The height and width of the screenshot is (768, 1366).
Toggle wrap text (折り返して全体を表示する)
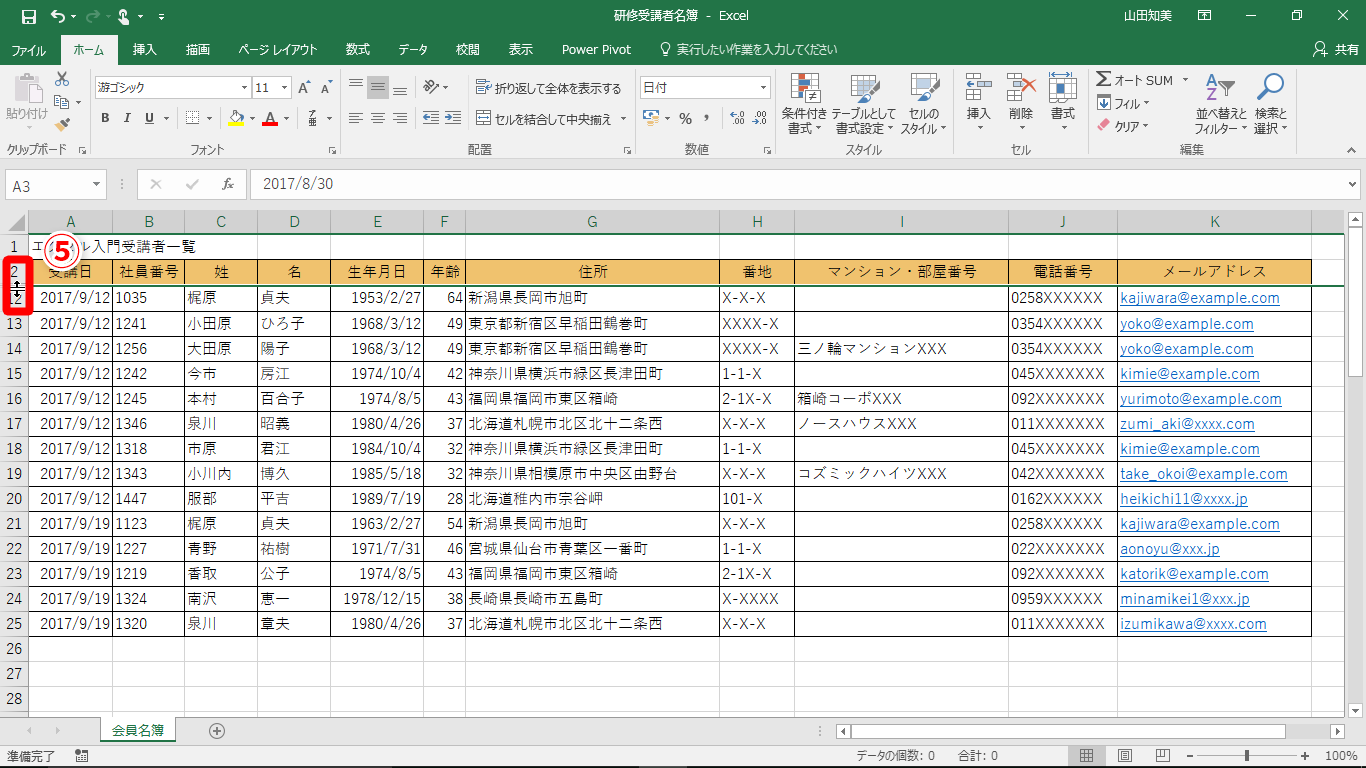click(548, 88)
